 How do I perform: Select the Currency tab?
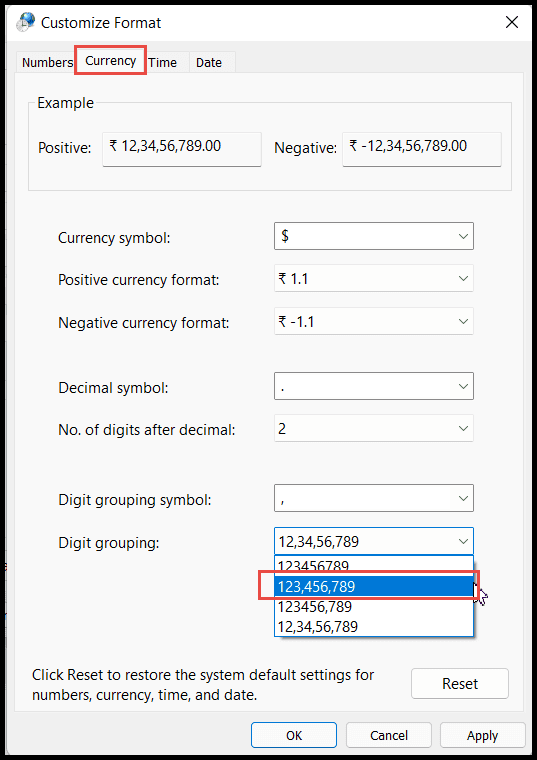click(111, 61)
